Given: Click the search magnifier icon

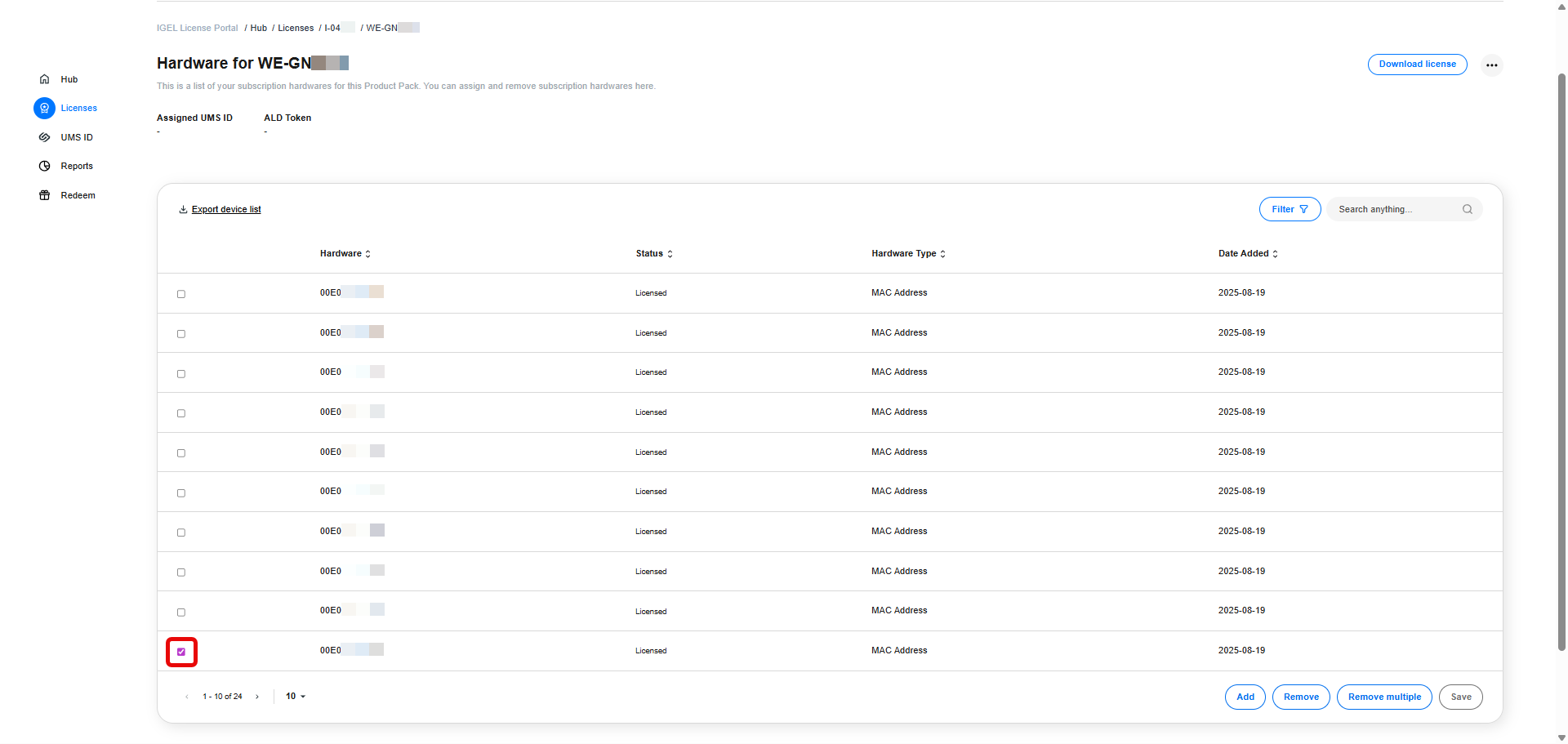Looking at the screenshot, I should pyautogui.click(x=1467, y=209).
